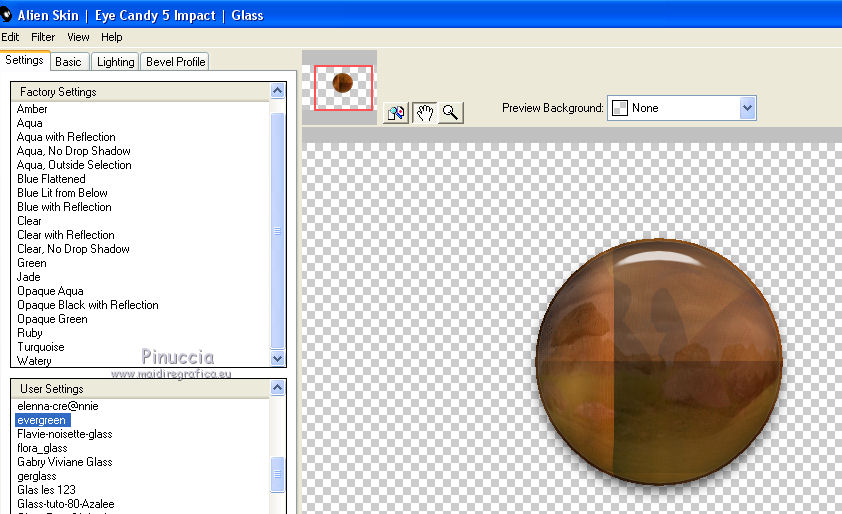Switch to the Bevel Profile tab

coord(176,62)
